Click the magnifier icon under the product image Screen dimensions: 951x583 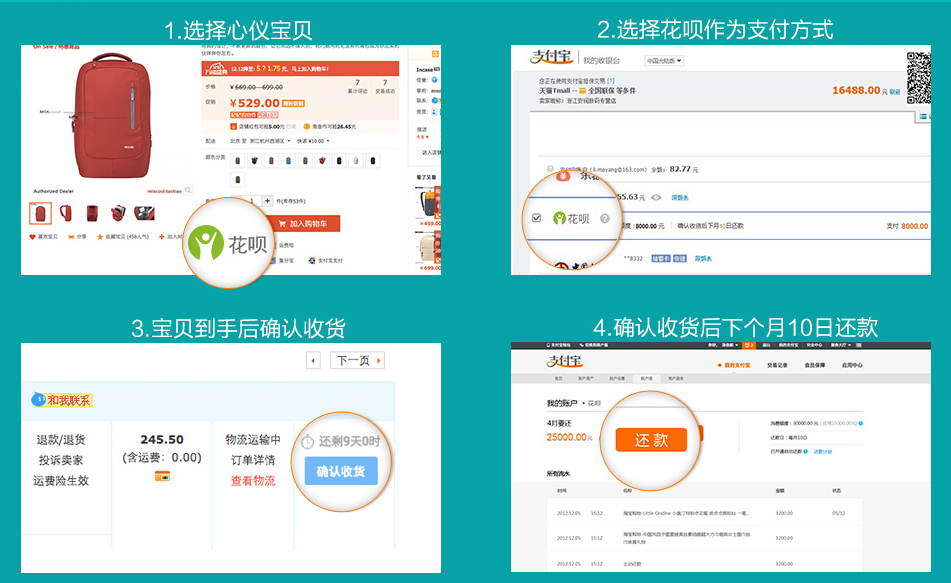pos(189,190)
